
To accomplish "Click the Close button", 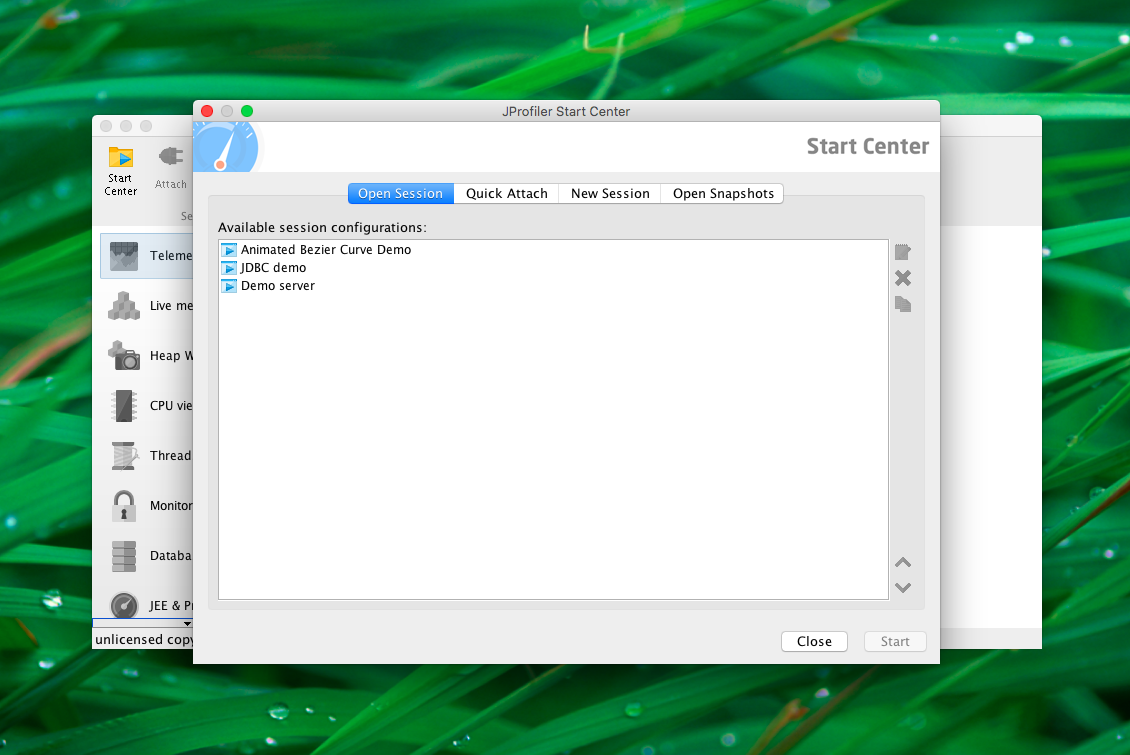I will pyautogui.click(x=814, y=641).
